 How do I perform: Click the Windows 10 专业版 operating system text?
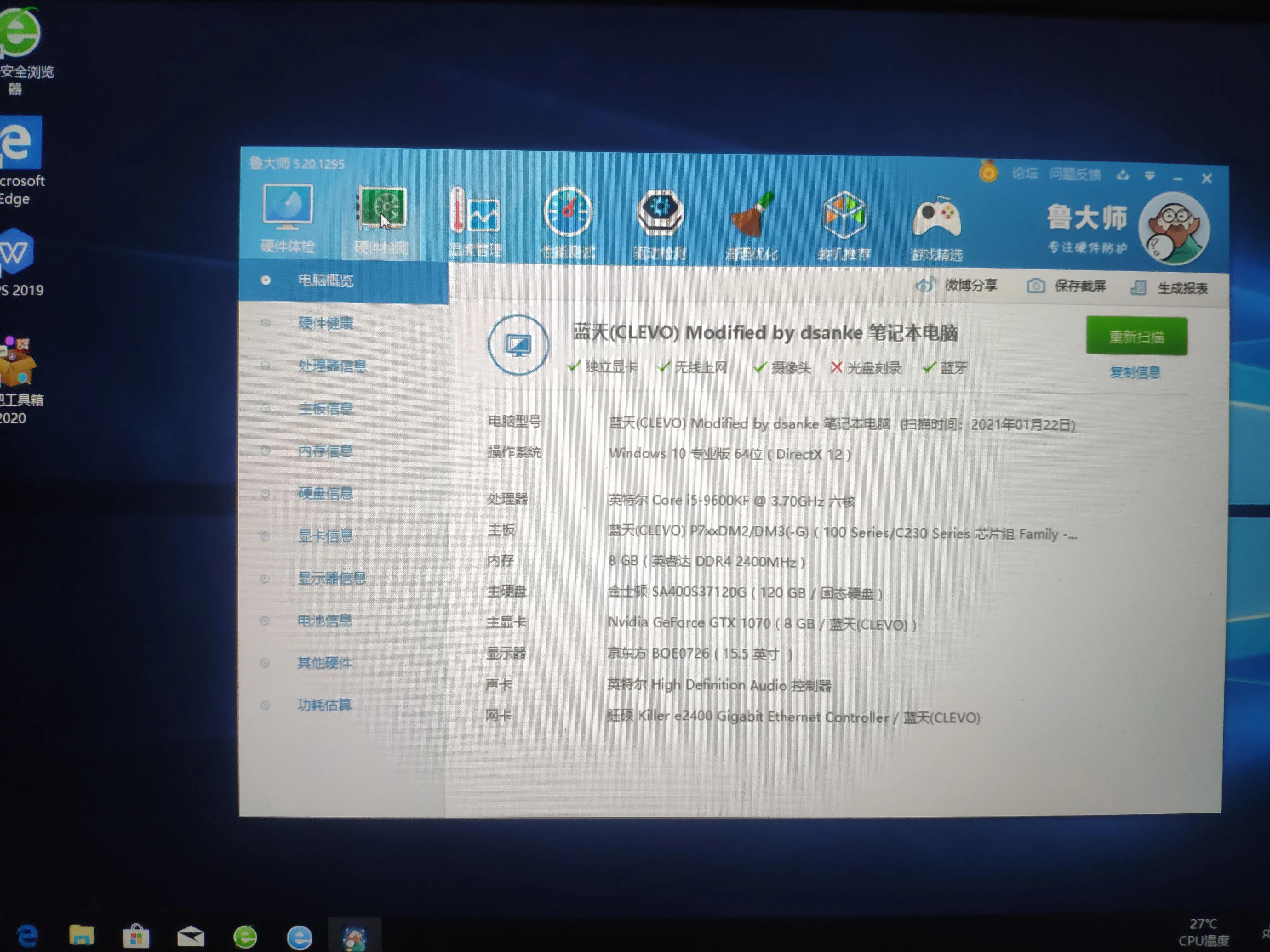pyautogui.click(x=730, y=453)
